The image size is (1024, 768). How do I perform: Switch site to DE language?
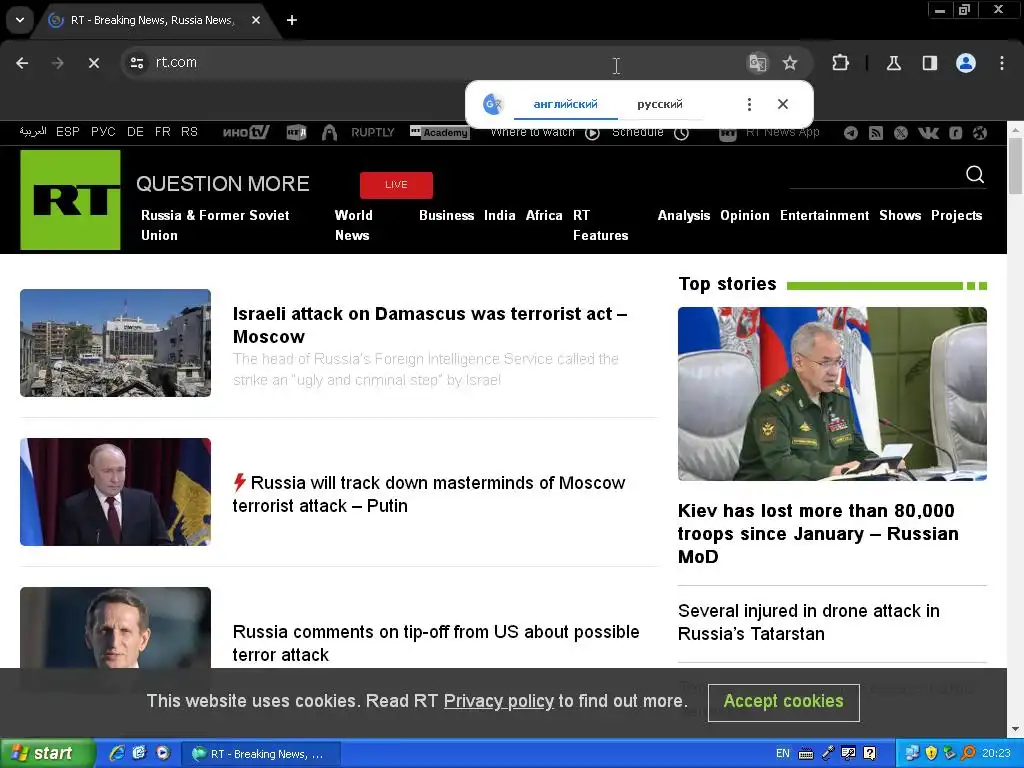[135, 132]
